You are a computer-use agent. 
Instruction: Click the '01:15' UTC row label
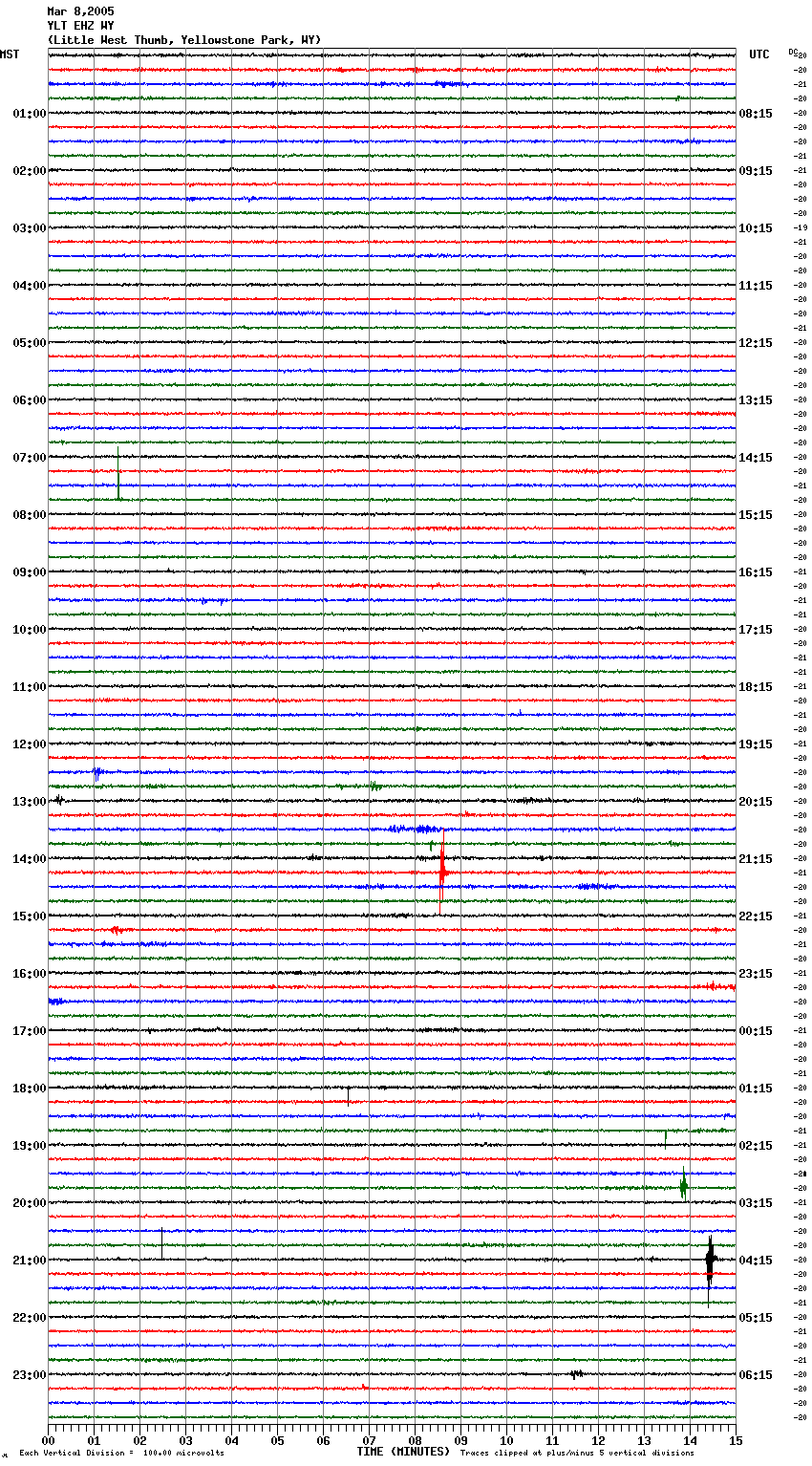756,1089
